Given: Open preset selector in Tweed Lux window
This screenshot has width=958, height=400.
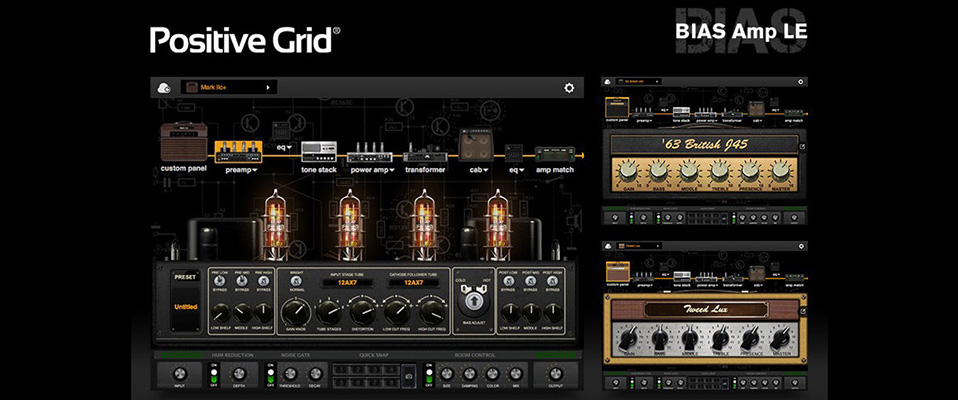Looking at the screenshot, I should coord(640,245).
